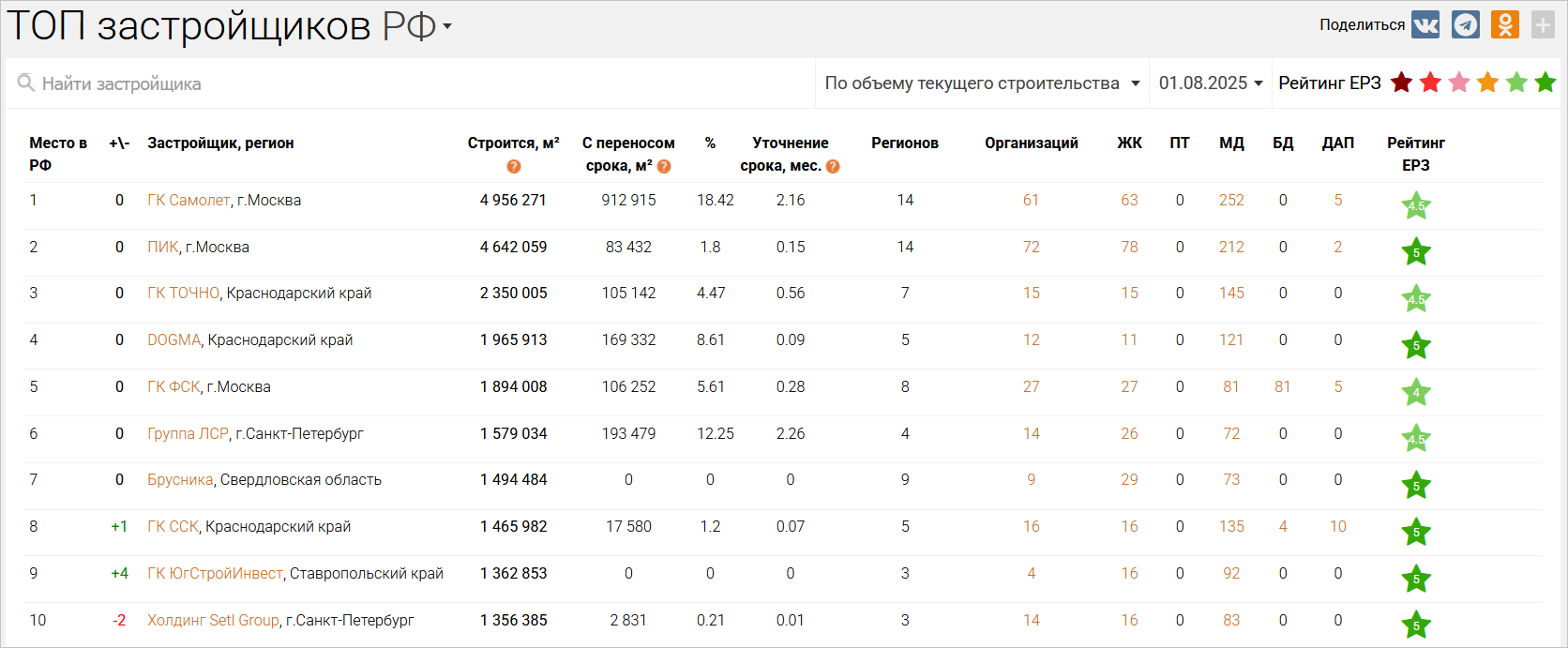Click help icon beside С переносом срока
Viewport: 1568px width, 648px height.
[x=664, y=166]
